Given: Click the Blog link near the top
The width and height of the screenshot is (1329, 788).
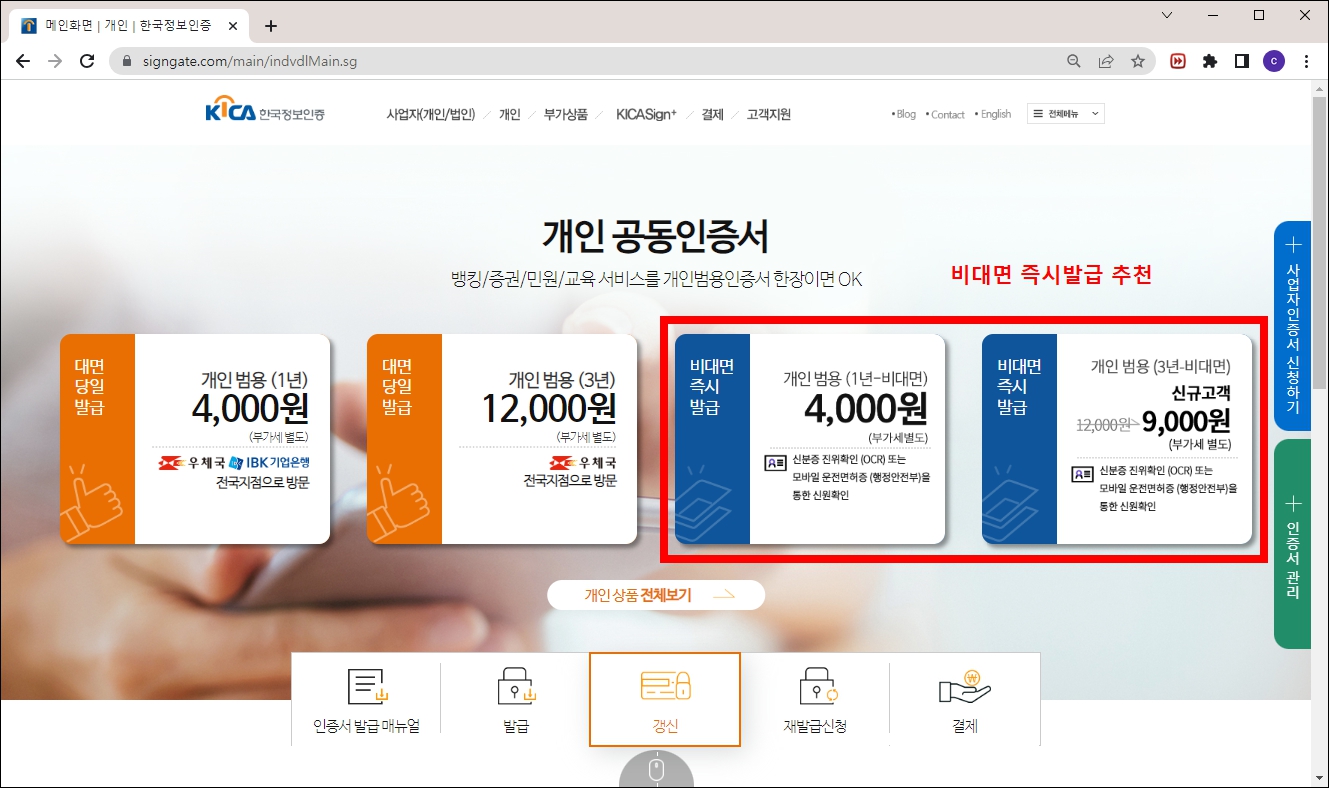Looking at the screenshot, I should (905, 114).
